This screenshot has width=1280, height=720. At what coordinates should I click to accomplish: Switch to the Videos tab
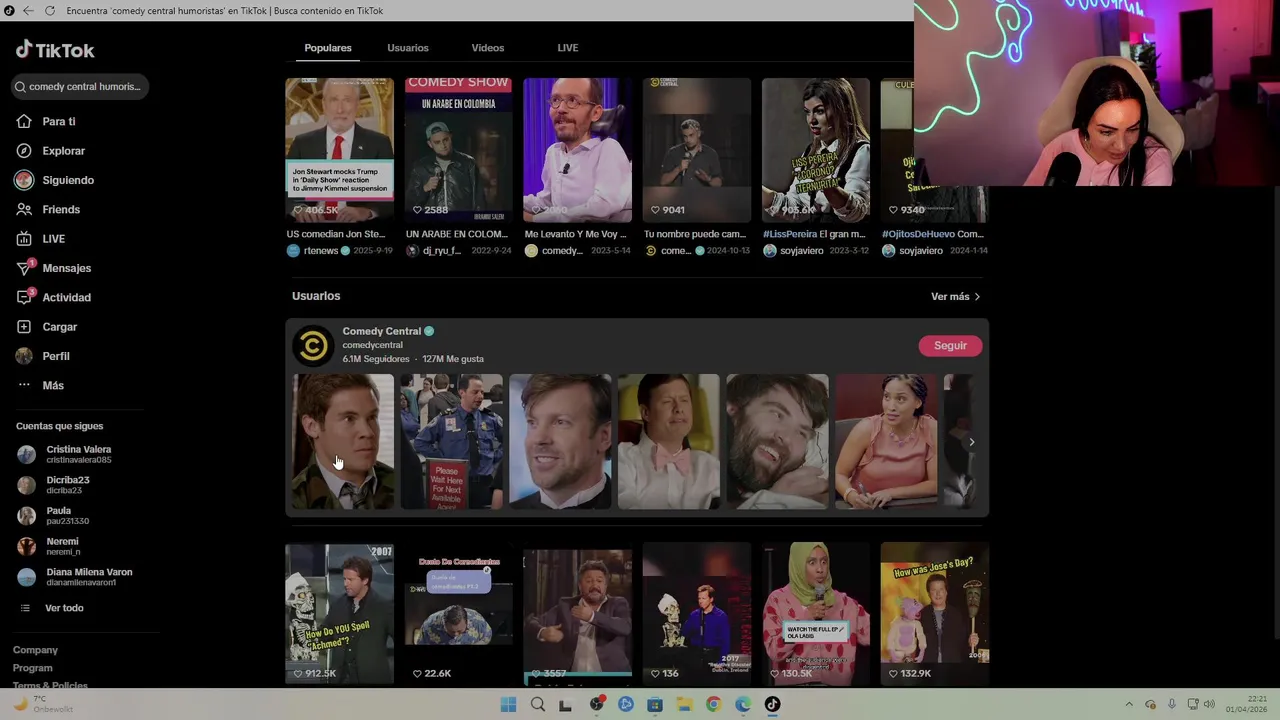[x=488, y=48]
